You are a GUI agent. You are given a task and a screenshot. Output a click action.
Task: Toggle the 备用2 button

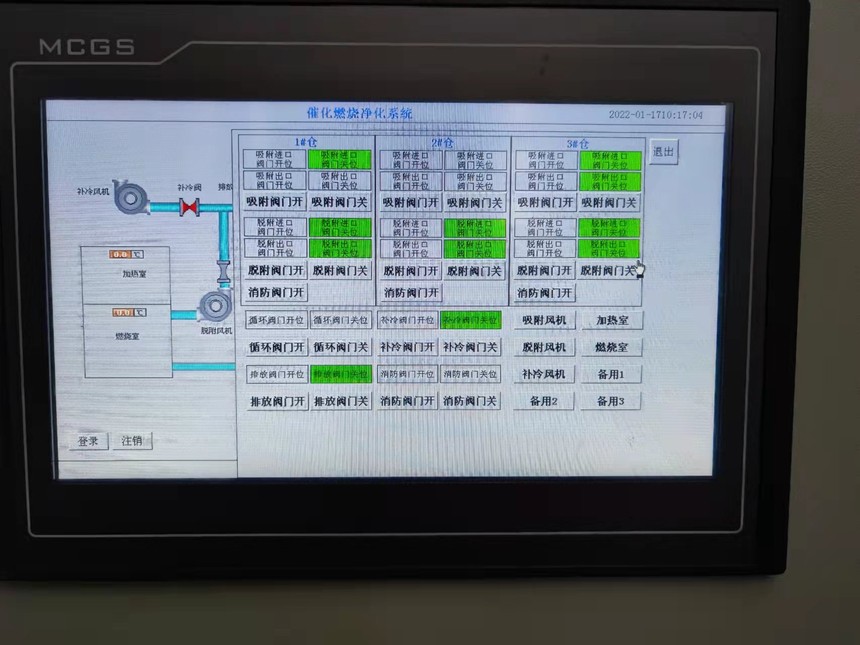click(x=544, y=401)
